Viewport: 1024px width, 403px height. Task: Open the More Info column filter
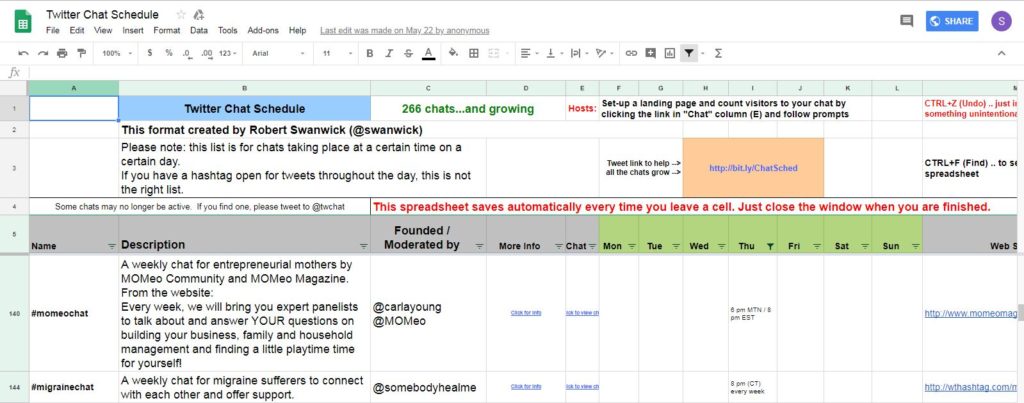[x=558, y=246]
